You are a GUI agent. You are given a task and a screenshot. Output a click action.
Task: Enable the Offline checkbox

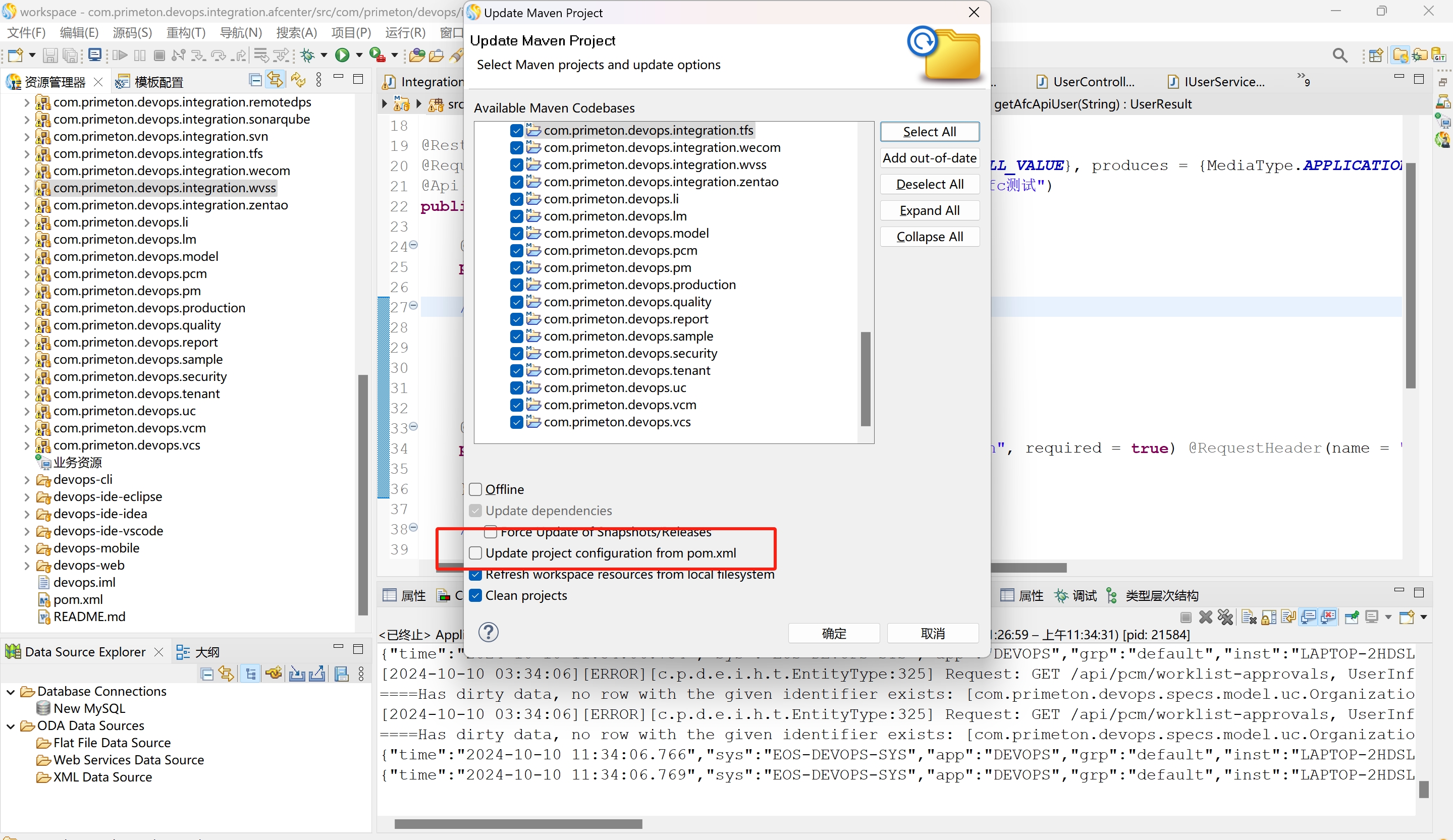point(475,489)
